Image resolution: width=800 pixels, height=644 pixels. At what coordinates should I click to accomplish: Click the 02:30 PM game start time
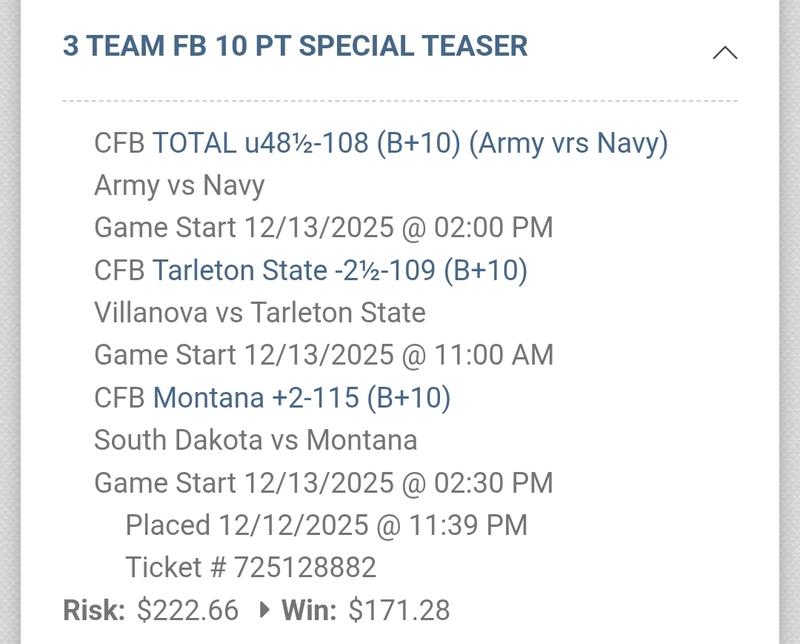click(x=497, y=483)
